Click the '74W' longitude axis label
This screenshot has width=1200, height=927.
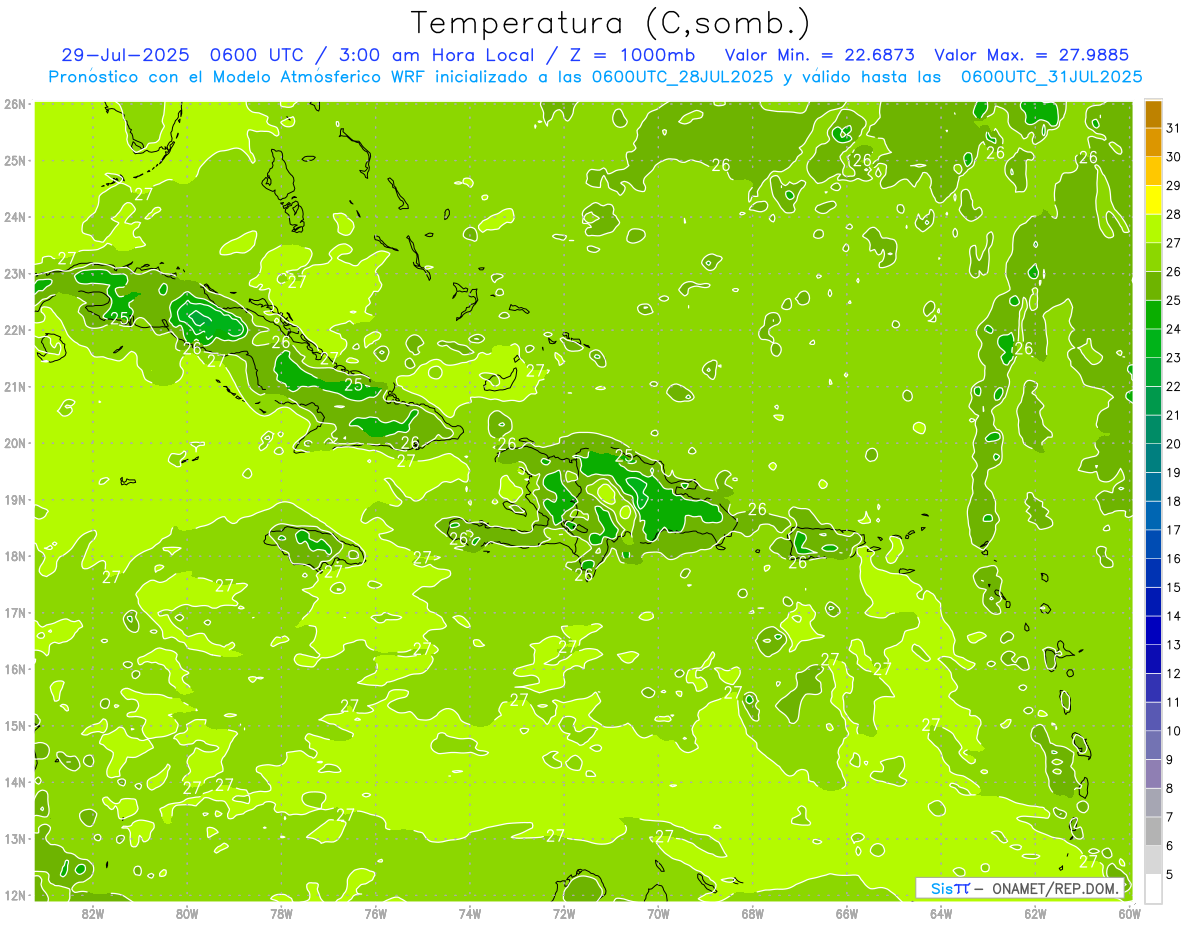click(x=470, y=913)
